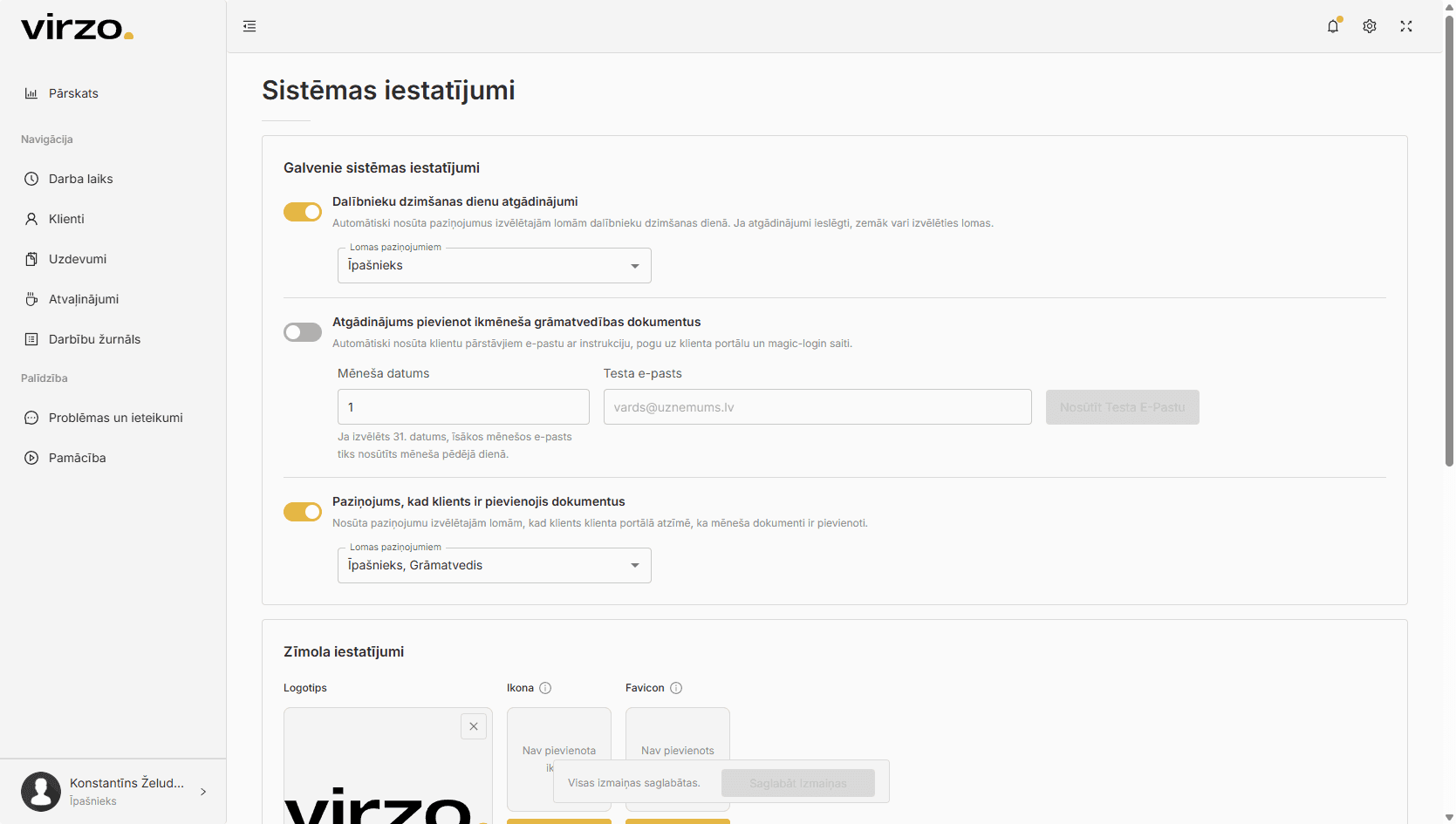Screen dimensions: 1456x824
Task: Click the Problēmas un ieteikumi chat icon
Action: (31, 418)
